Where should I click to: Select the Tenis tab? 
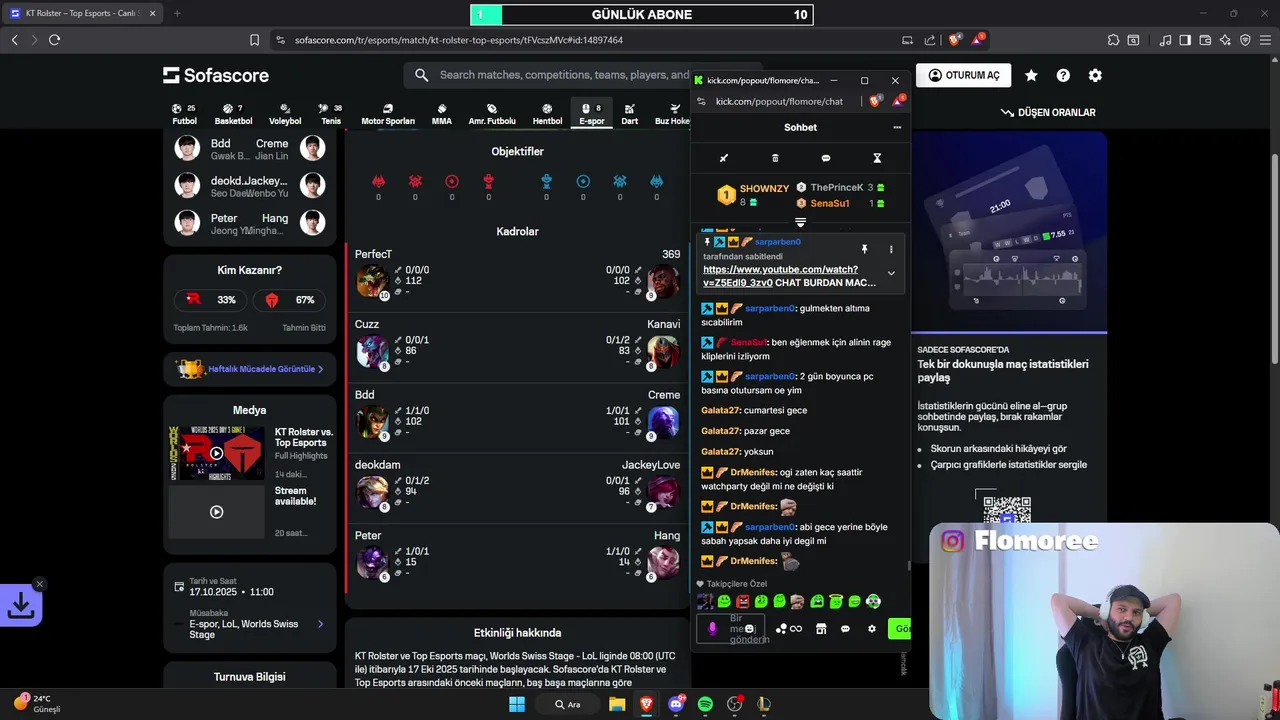tap(330, 114)
